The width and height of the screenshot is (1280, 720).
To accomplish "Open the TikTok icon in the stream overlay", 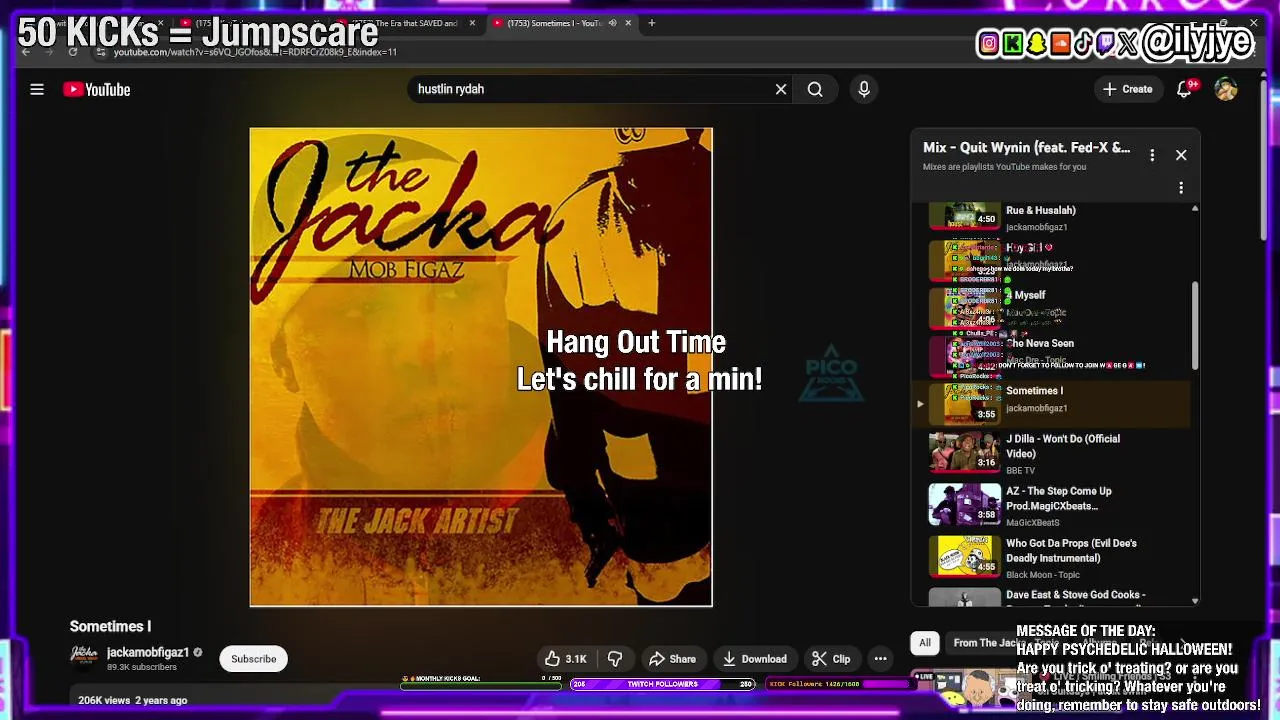I will (x=1084, y=43).
